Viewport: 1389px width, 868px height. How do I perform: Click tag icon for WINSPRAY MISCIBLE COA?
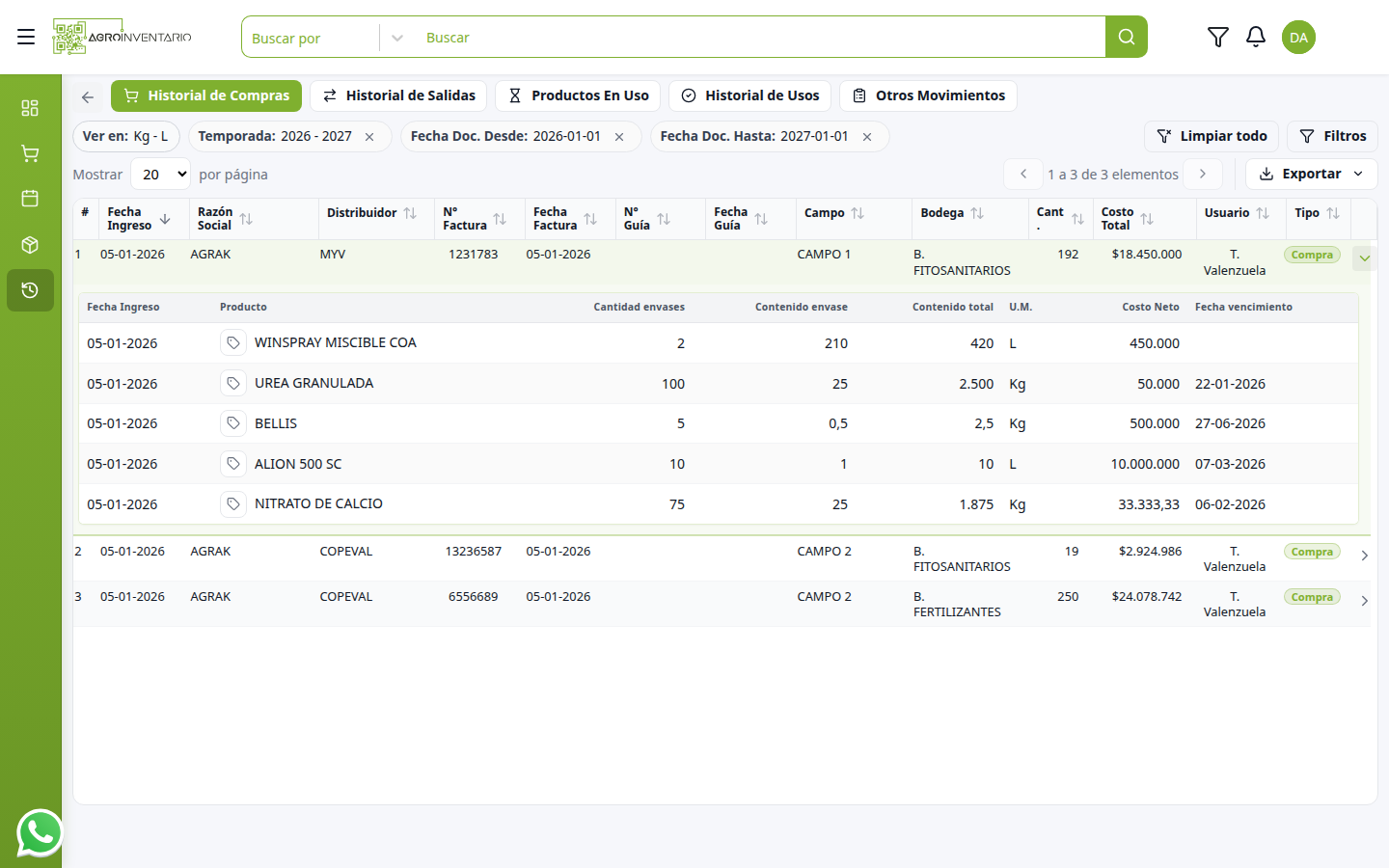pyautogui.click(x=232, y=342)
